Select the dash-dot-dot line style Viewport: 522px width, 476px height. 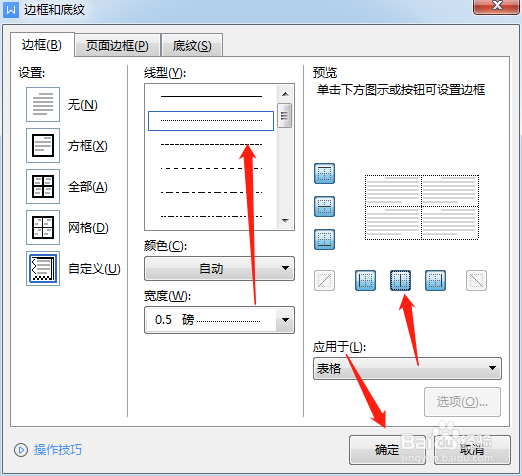pyautogui.click(x=211, y=217)
